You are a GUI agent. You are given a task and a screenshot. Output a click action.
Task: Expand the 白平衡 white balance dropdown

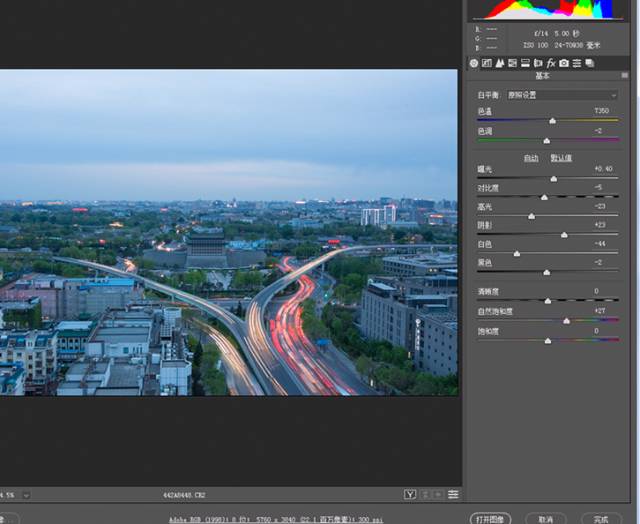tap(560, 95)
